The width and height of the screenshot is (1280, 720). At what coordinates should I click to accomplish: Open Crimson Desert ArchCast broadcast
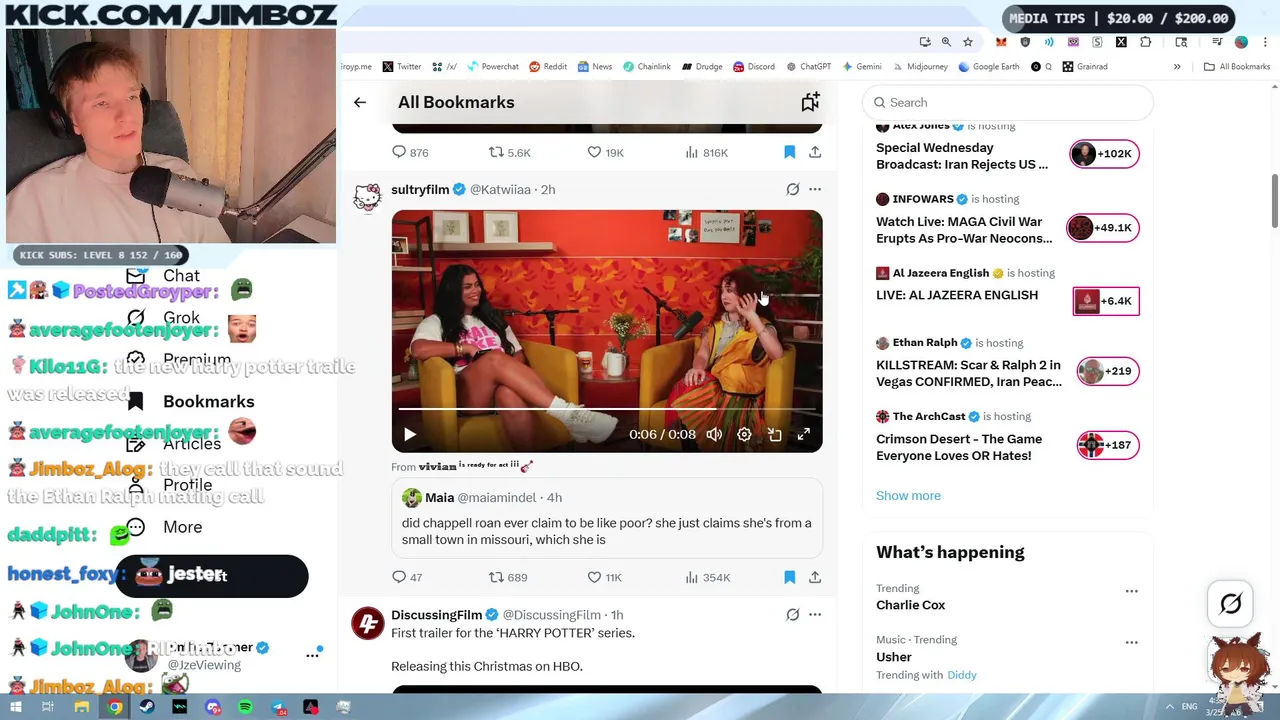tap(959, 447)
